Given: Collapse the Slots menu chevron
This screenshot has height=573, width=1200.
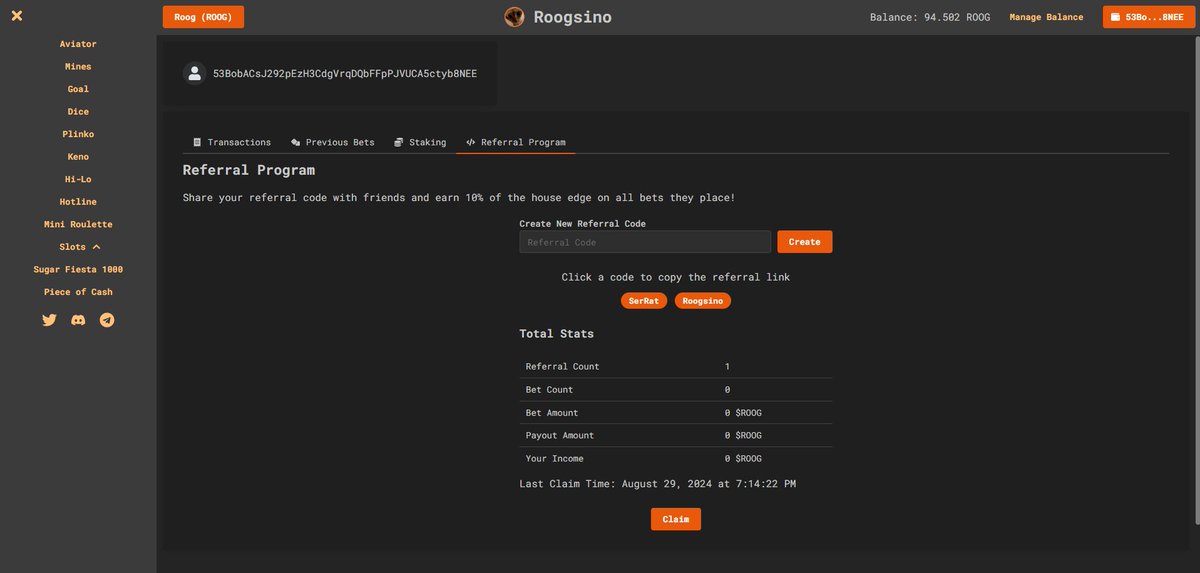Looking at the screenshot, I should (96, 247).
